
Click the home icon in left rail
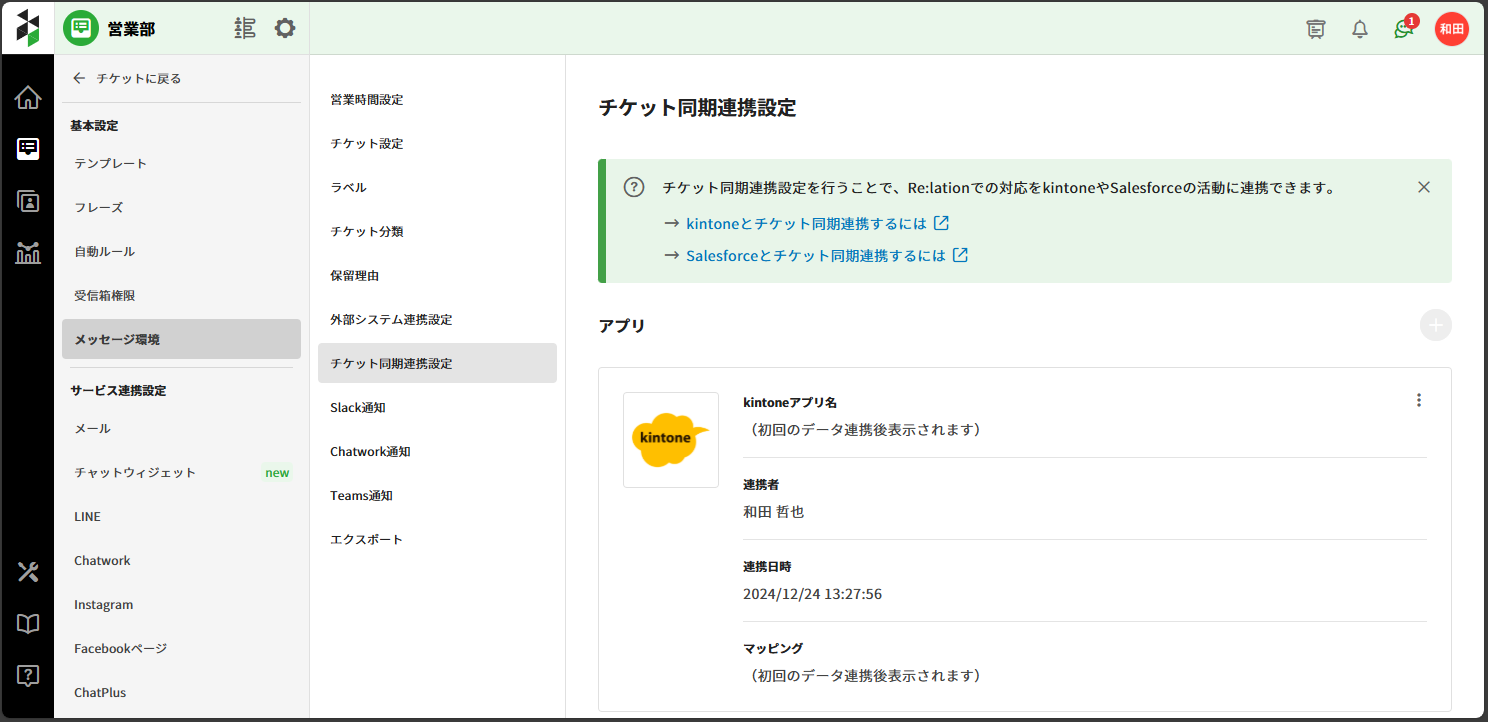(x=28, y=98)
